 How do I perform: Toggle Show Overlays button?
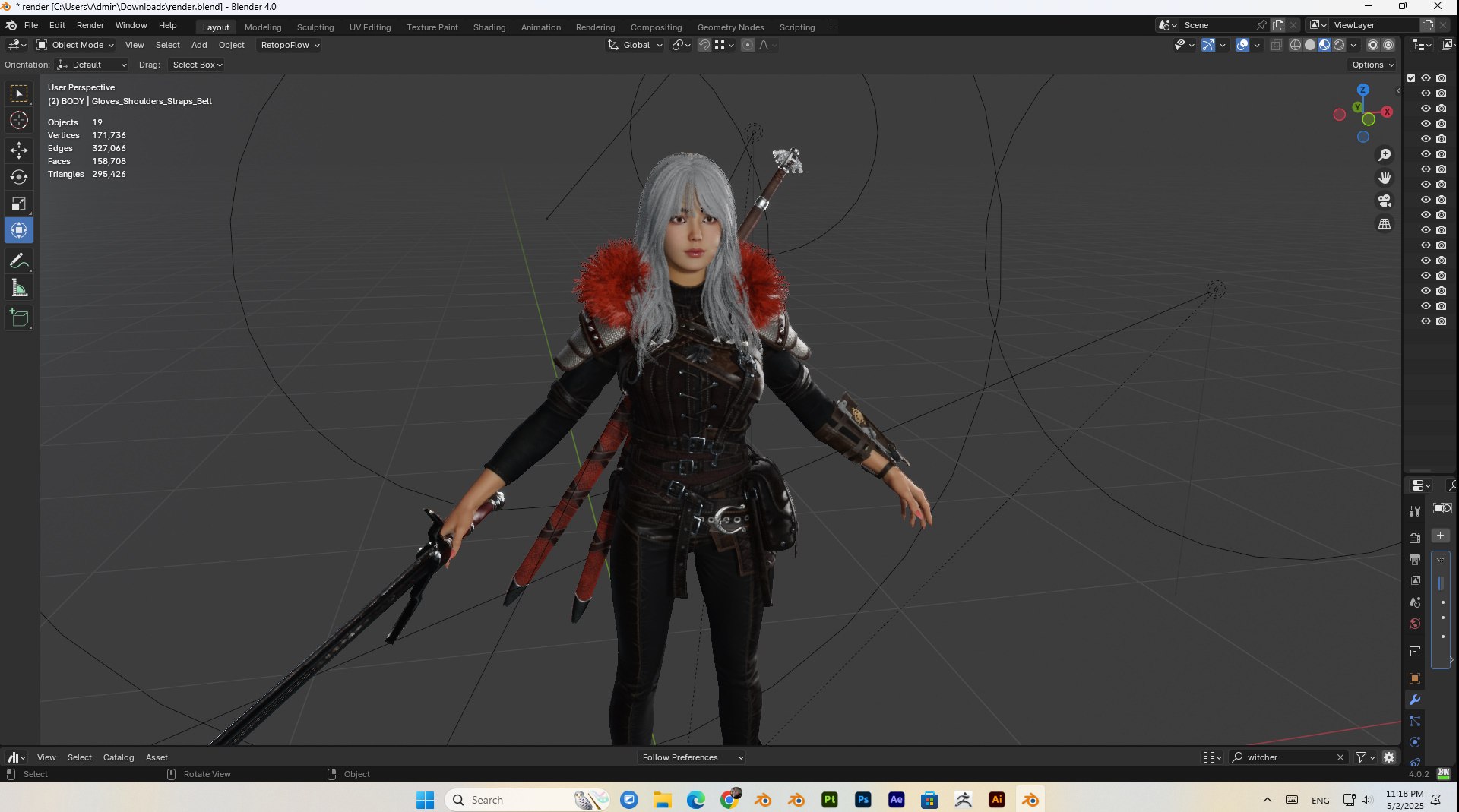pos(1242,46)
